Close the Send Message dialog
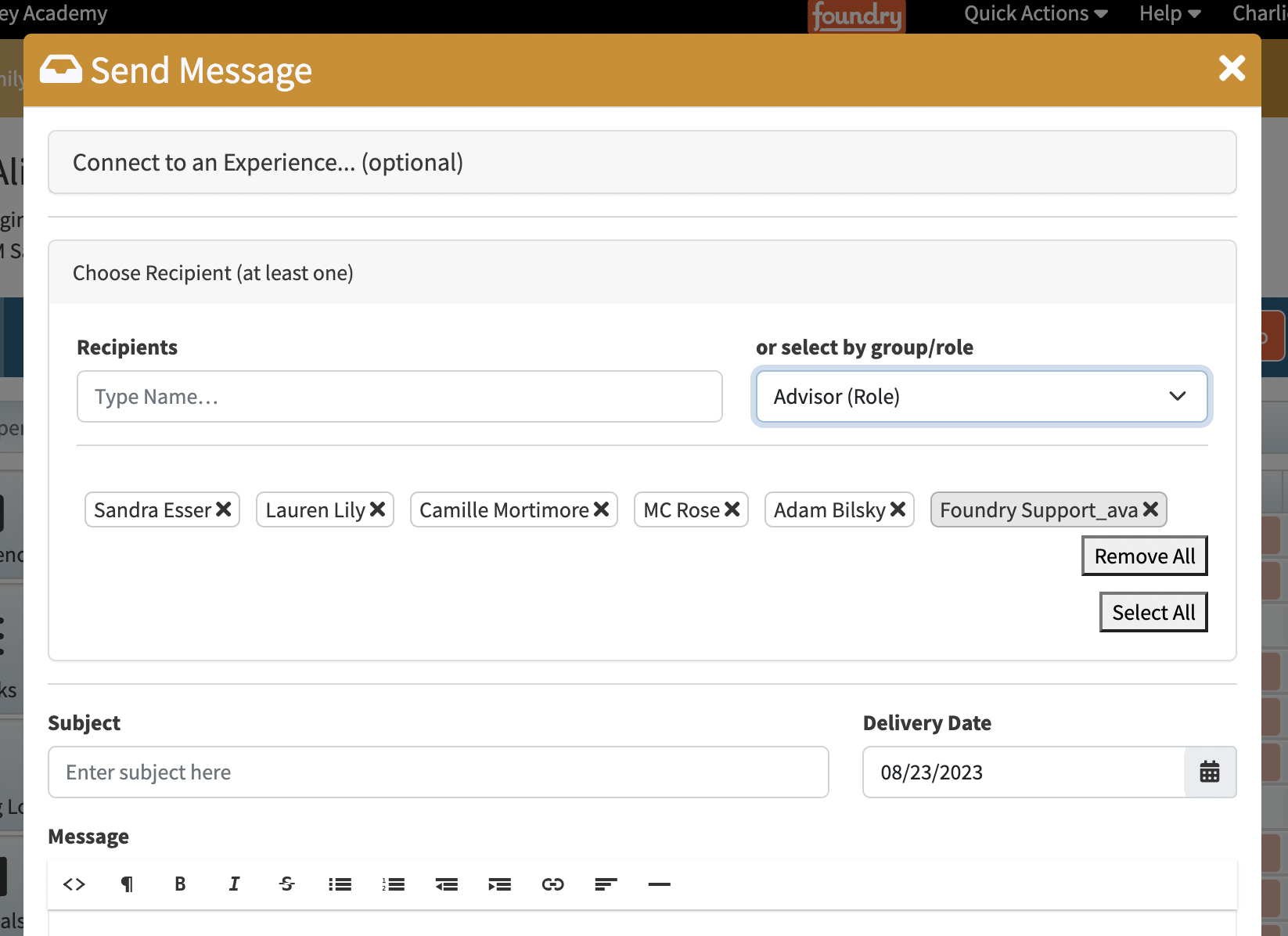 pos(1232,69)
